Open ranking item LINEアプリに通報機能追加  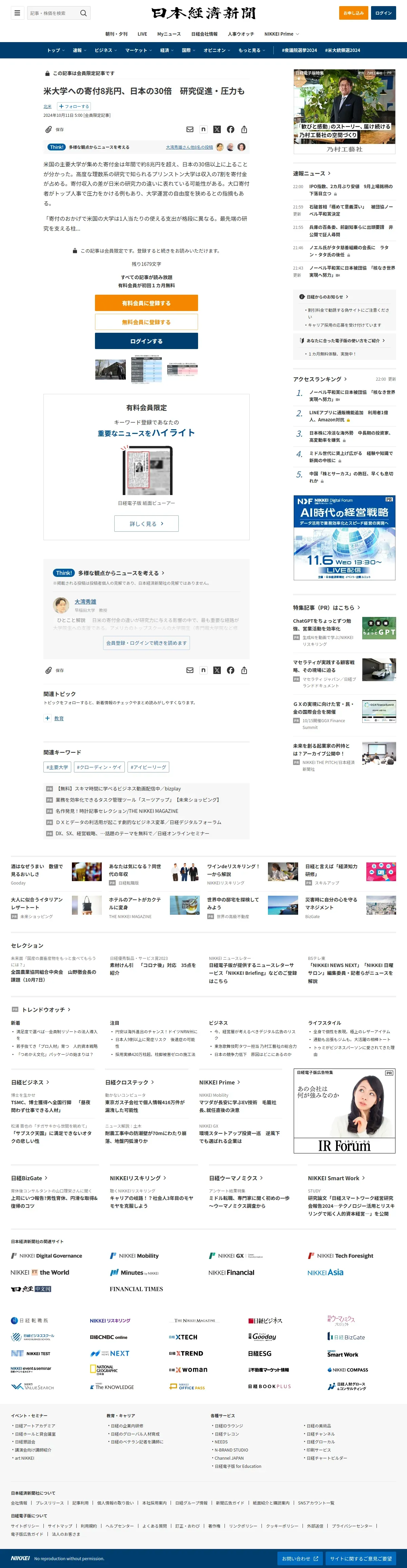tap(349, 416)
